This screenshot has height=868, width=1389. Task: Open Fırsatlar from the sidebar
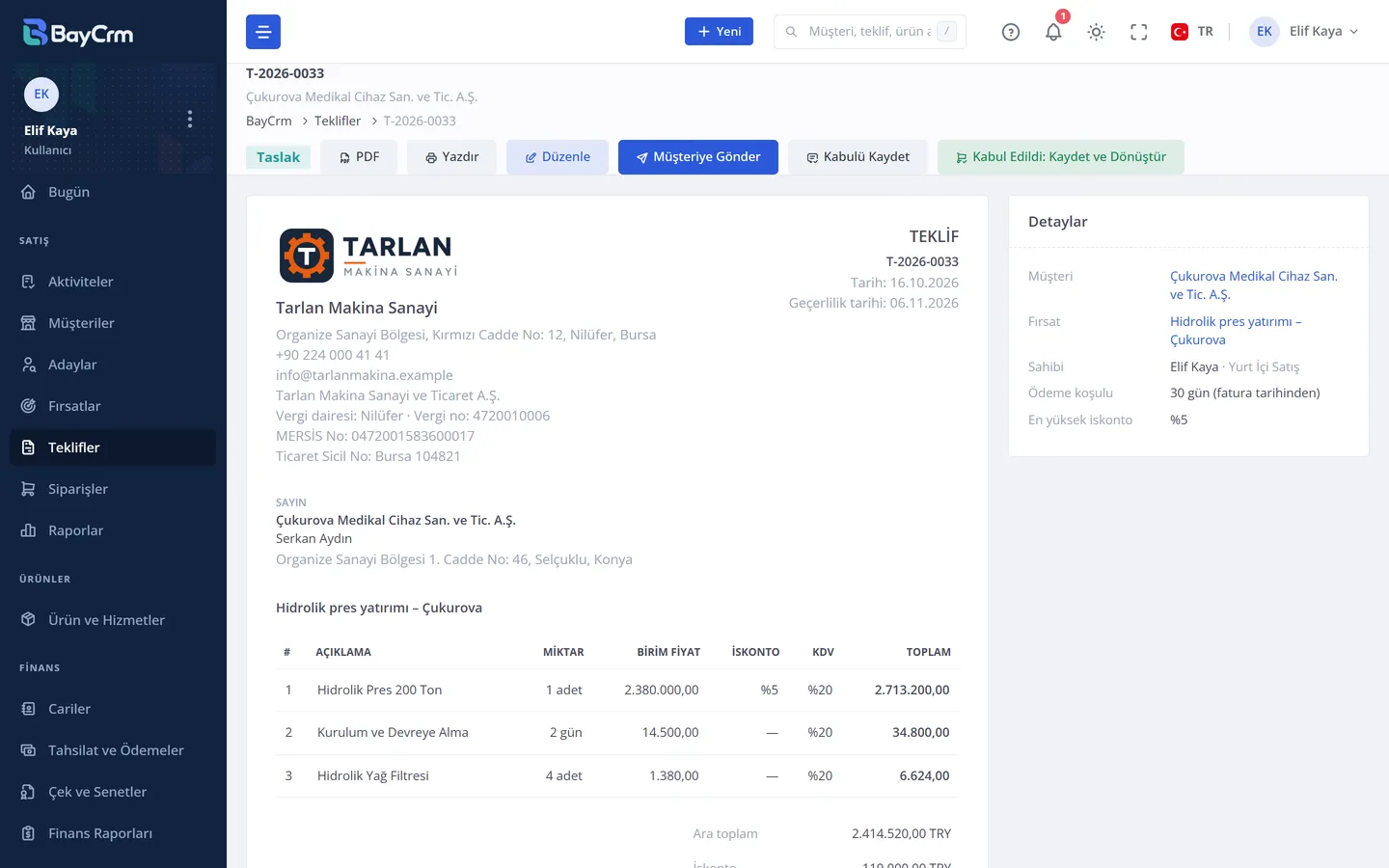[113, 406]
